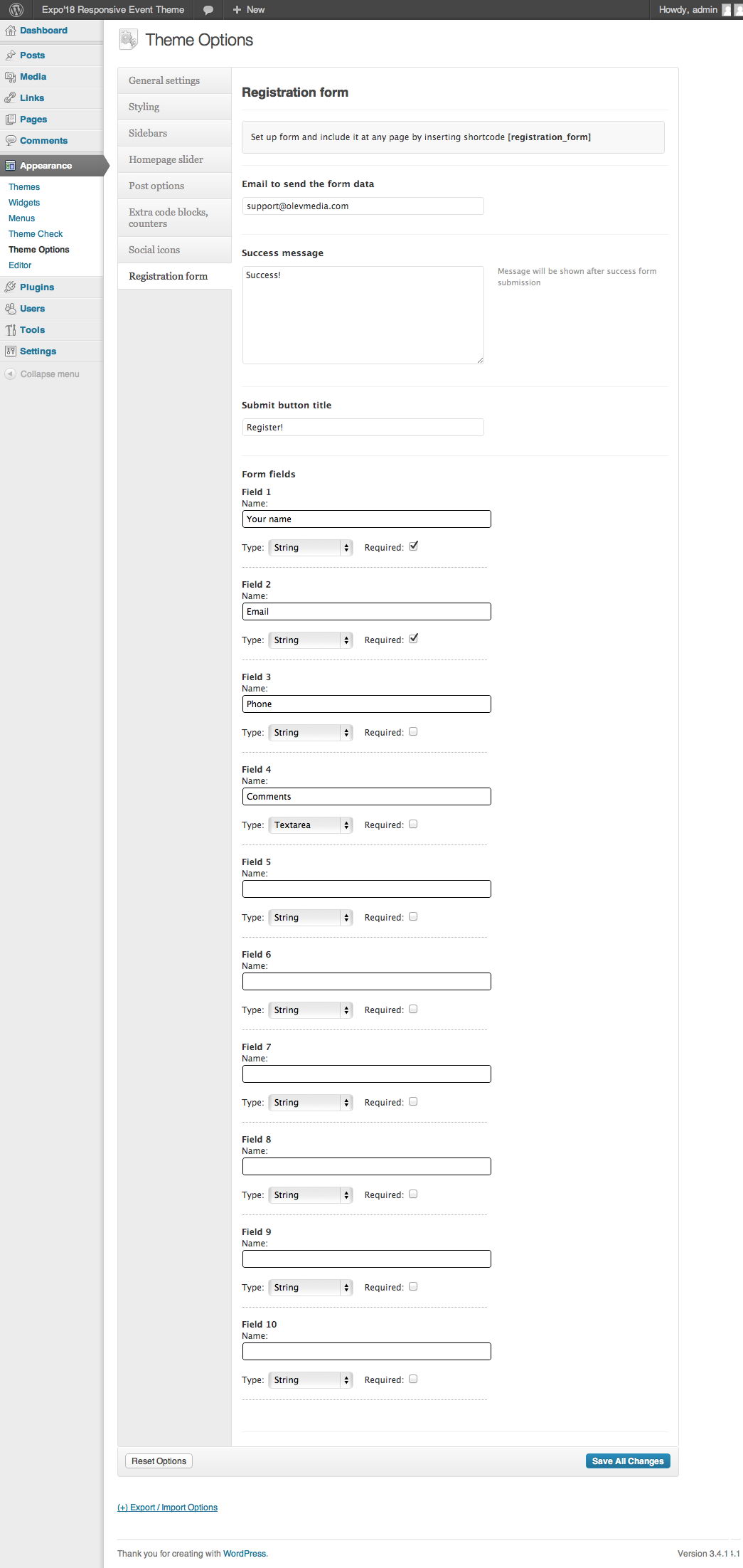Click the Media icon in sidebar
743x1568 pixels.
(11, 77)
